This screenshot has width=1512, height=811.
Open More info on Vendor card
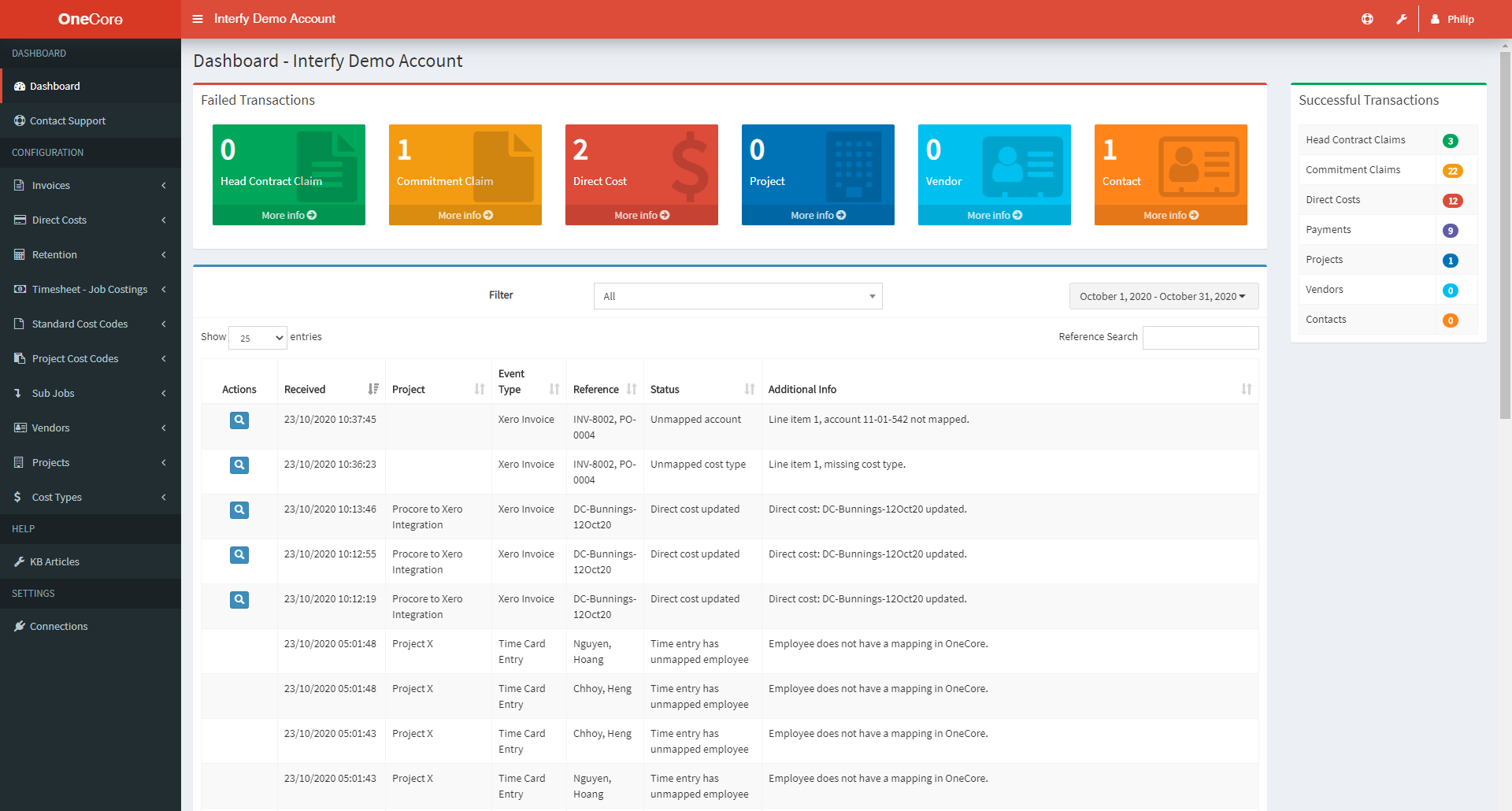[x=995, y=215]
